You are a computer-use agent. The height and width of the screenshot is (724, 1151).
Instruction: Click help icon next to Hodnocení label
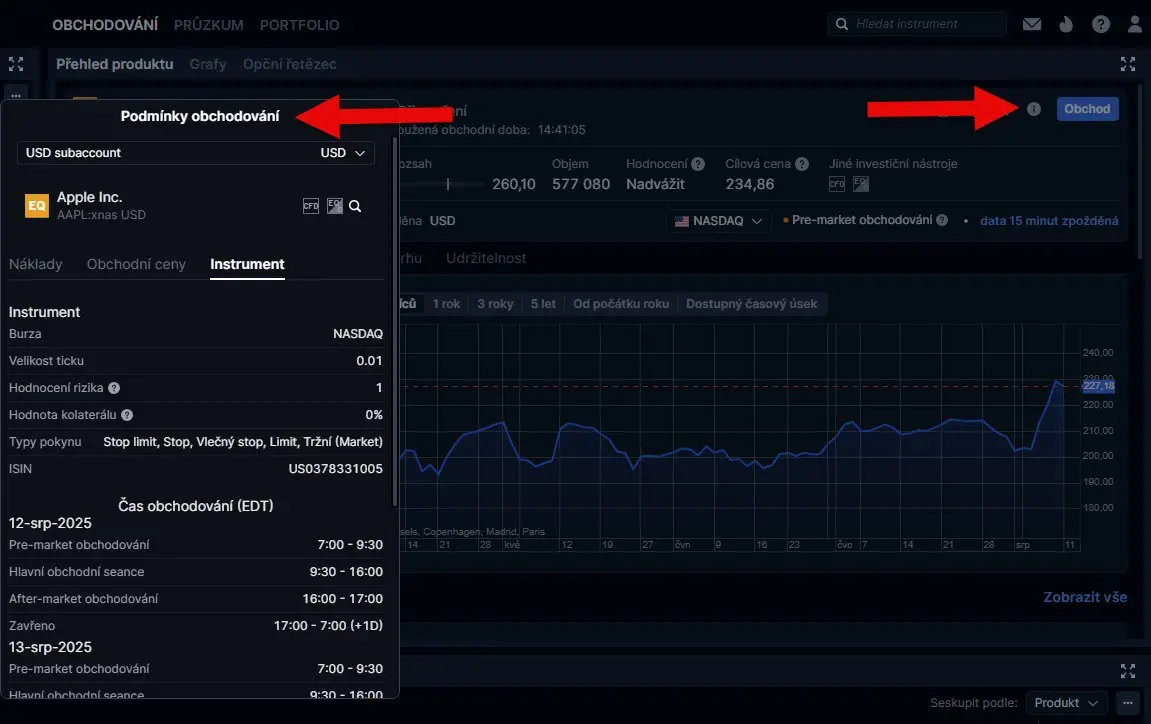tap(698, 164)
